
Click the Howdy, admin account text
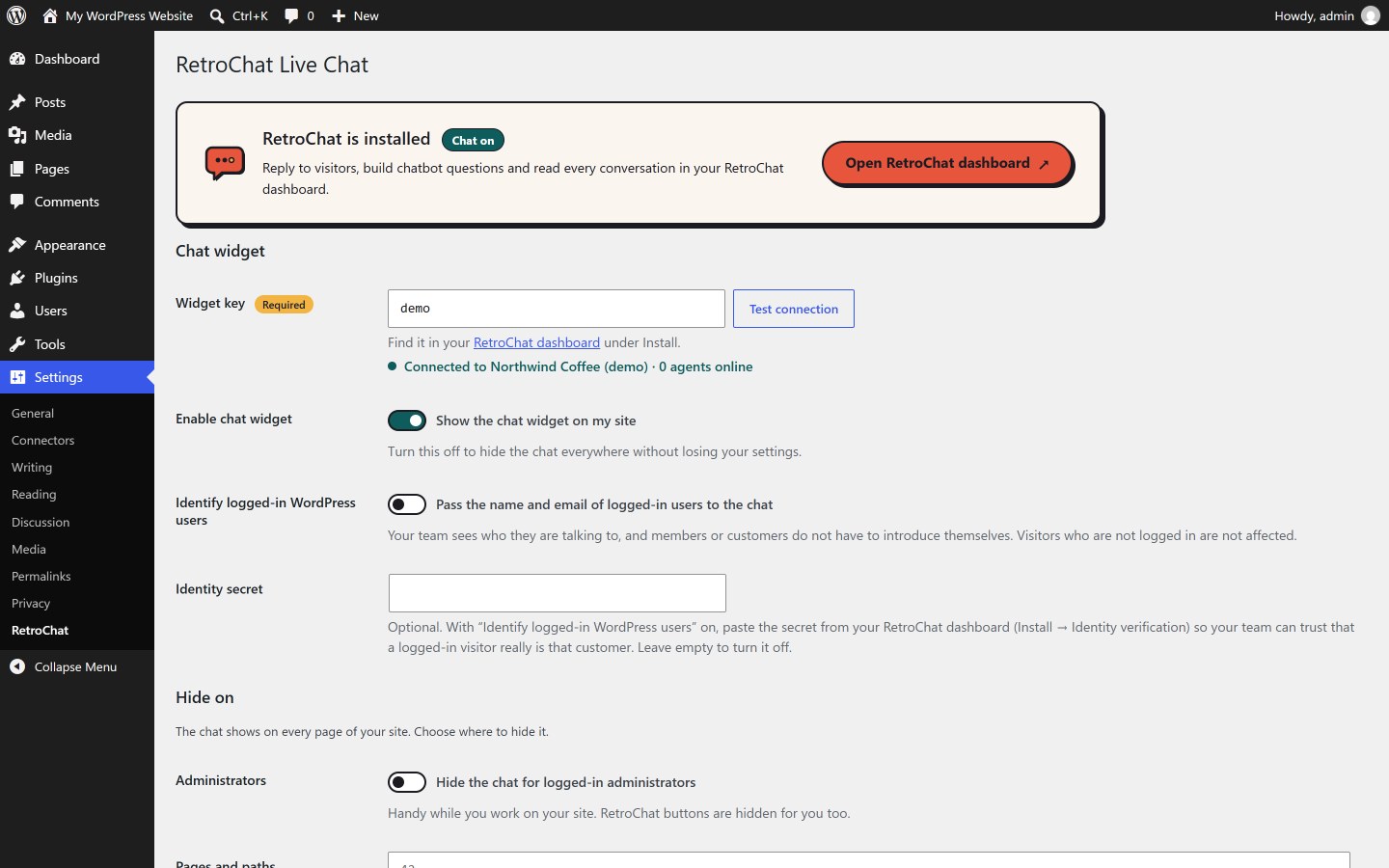[x=1314, y=15]
